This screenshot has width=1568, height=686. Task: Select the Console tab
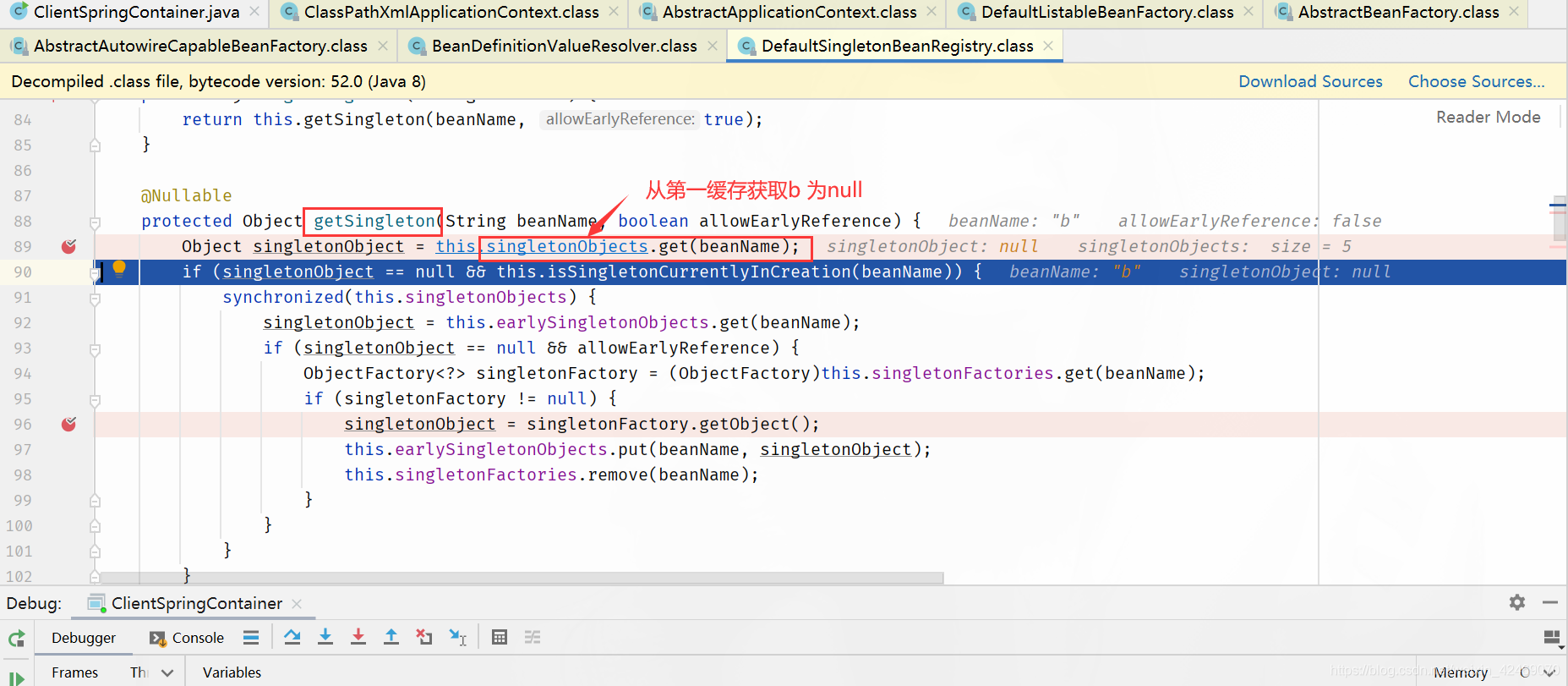(x=187, y=638)
